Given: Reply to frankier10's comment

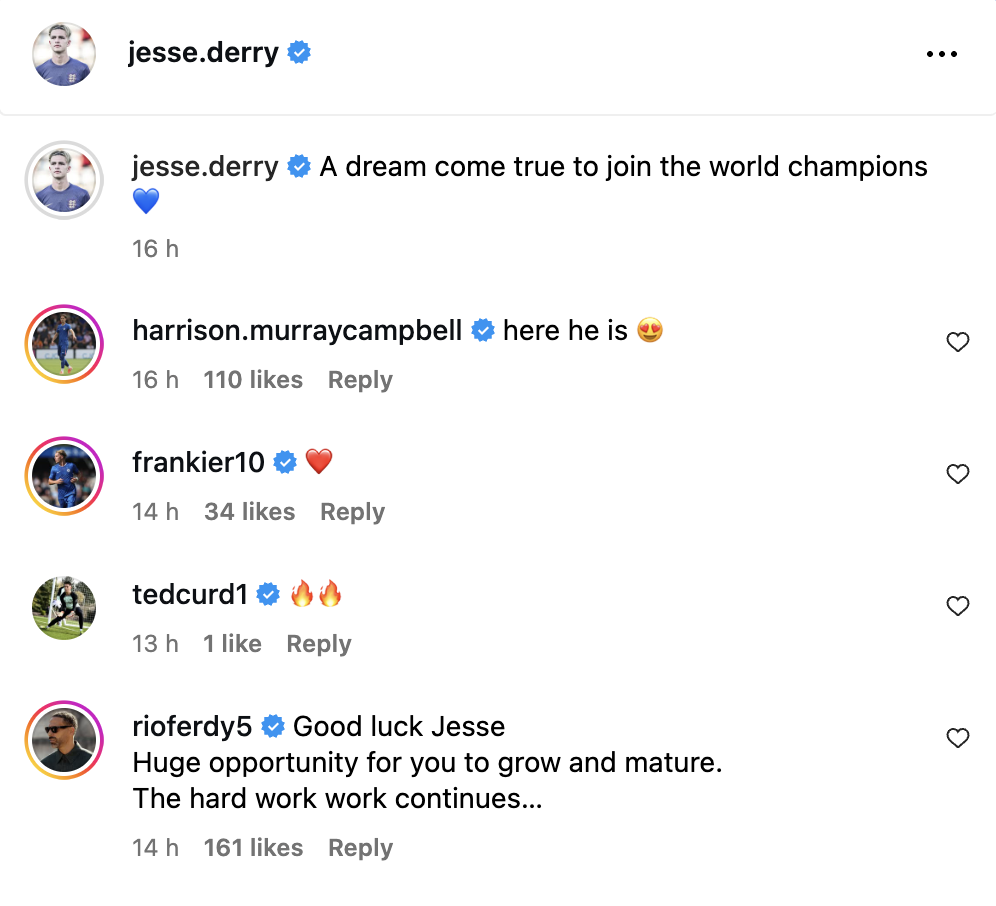Looking at the screenshot, I should (x=352, y=512).
